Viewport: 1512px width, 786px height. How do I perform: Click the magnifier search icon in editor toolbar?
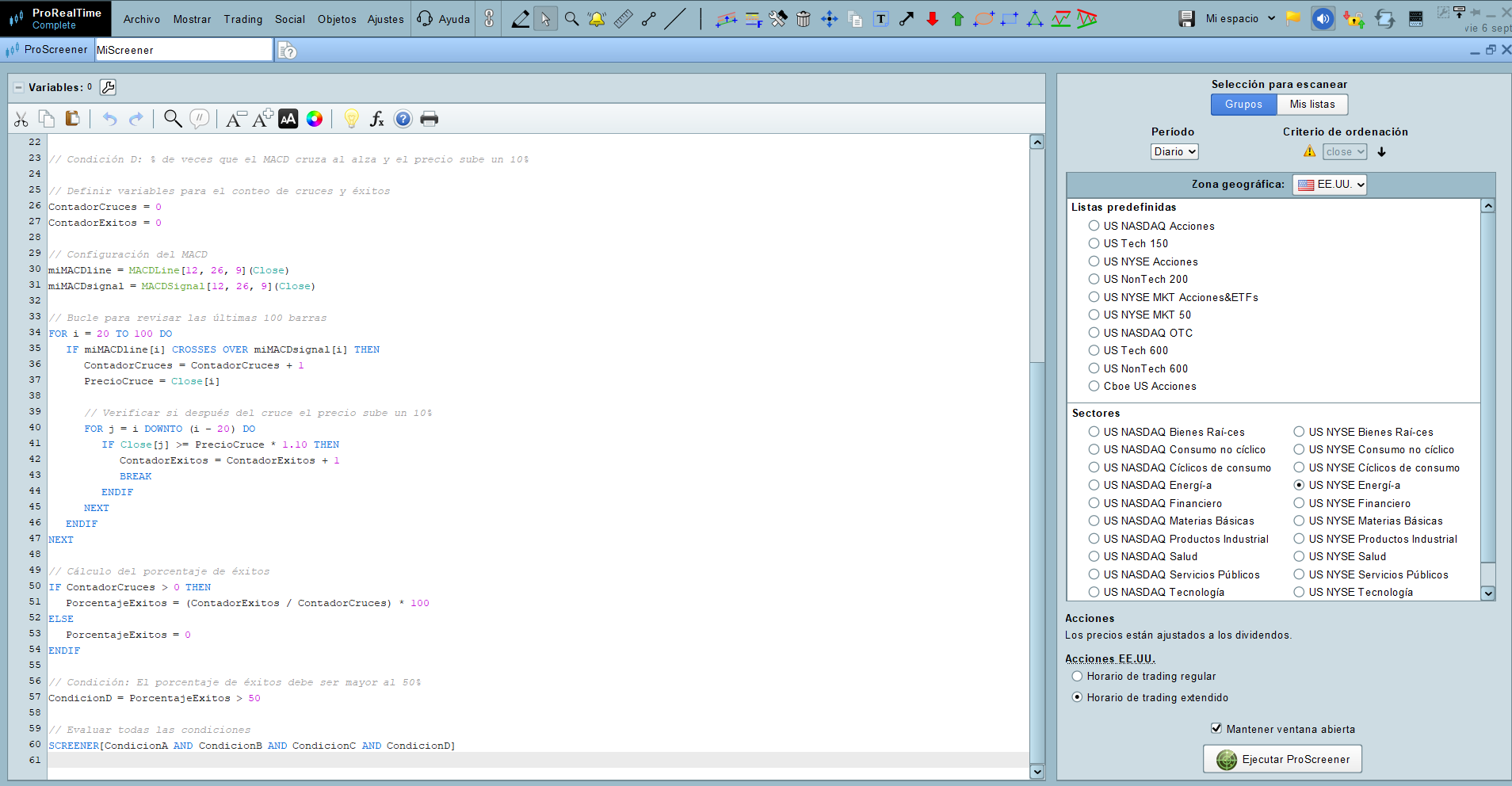pyautogui.click(x=172, y=119)
